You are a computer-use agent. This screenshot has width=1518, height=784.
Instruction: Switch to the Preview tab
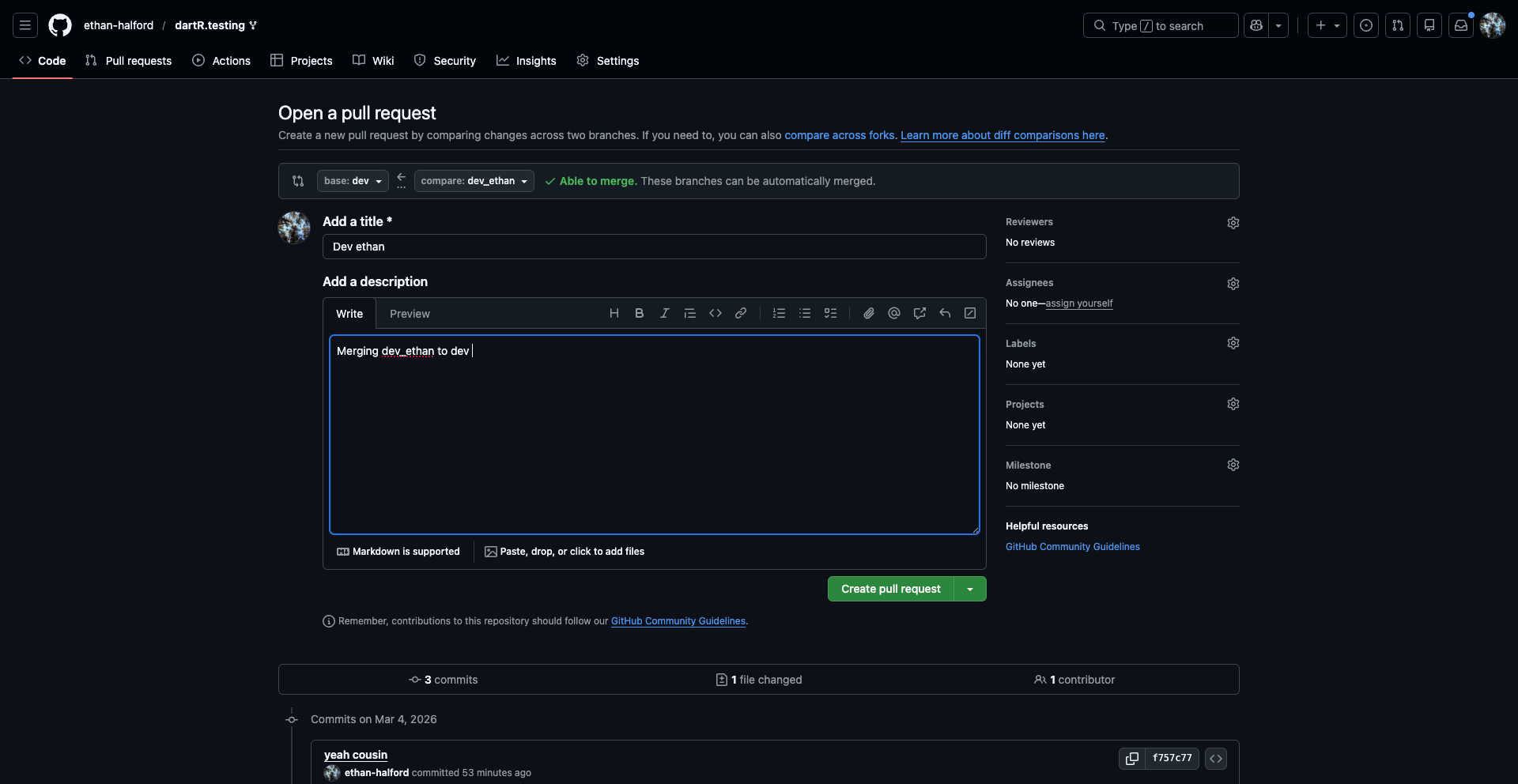coord(410,314)
